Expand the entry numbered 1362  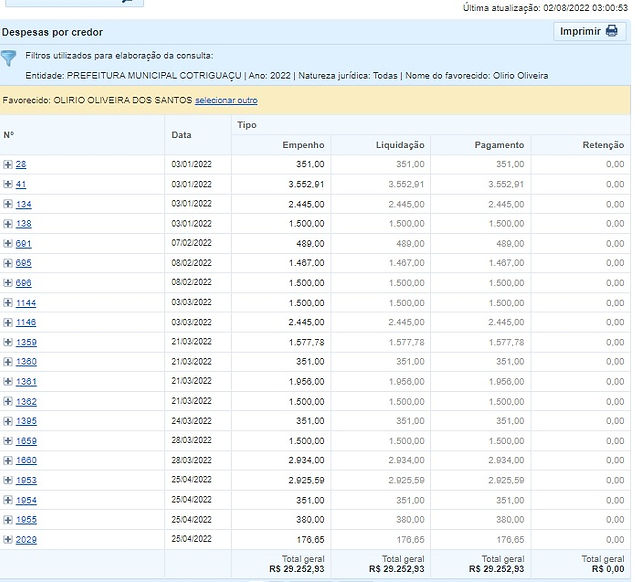[7, 401]
